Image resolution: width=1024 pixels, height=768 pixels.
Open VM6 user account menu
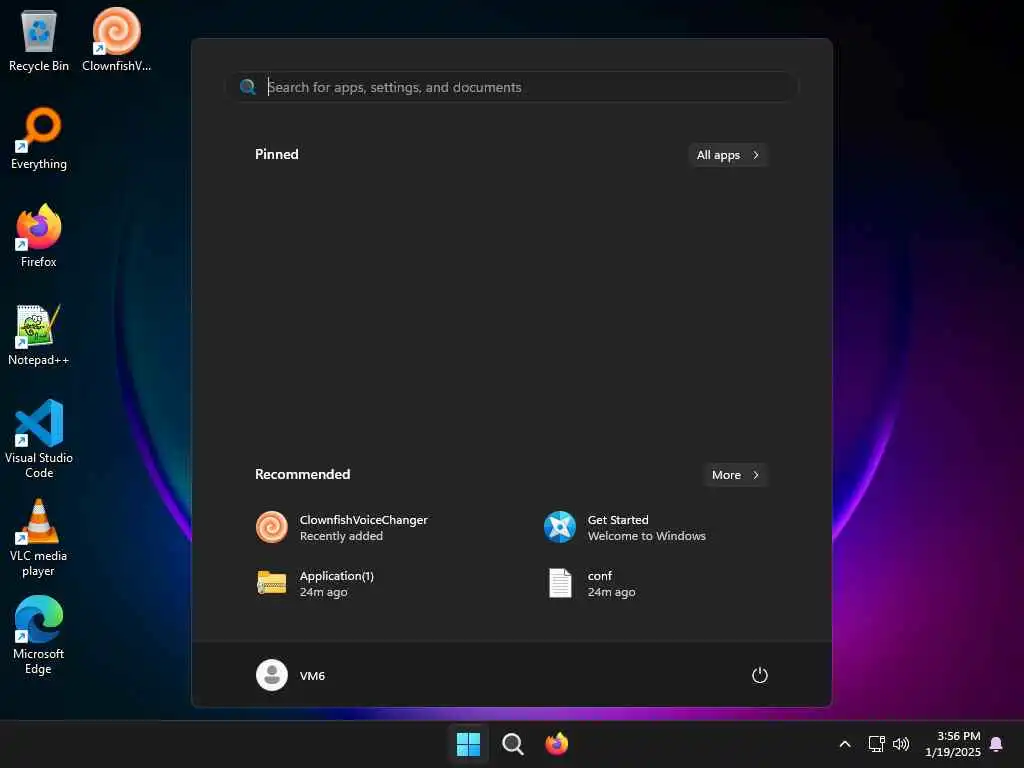click(291, 675)
